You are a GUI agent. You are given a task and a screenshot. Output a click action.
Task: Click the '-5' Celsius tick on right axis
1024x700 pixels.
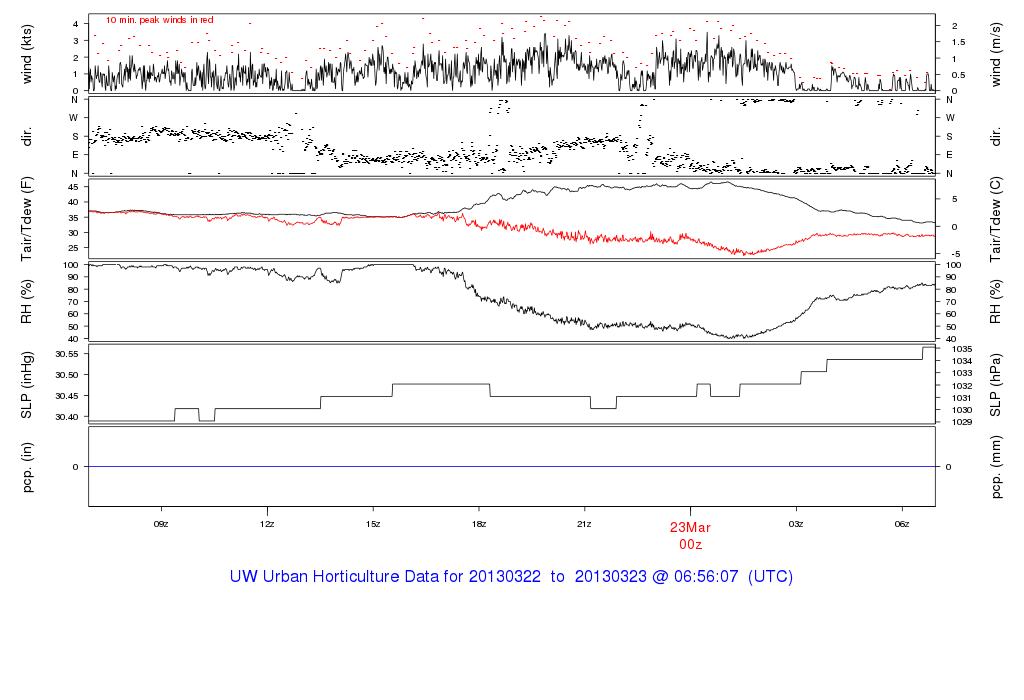click(x=955, y=254)
